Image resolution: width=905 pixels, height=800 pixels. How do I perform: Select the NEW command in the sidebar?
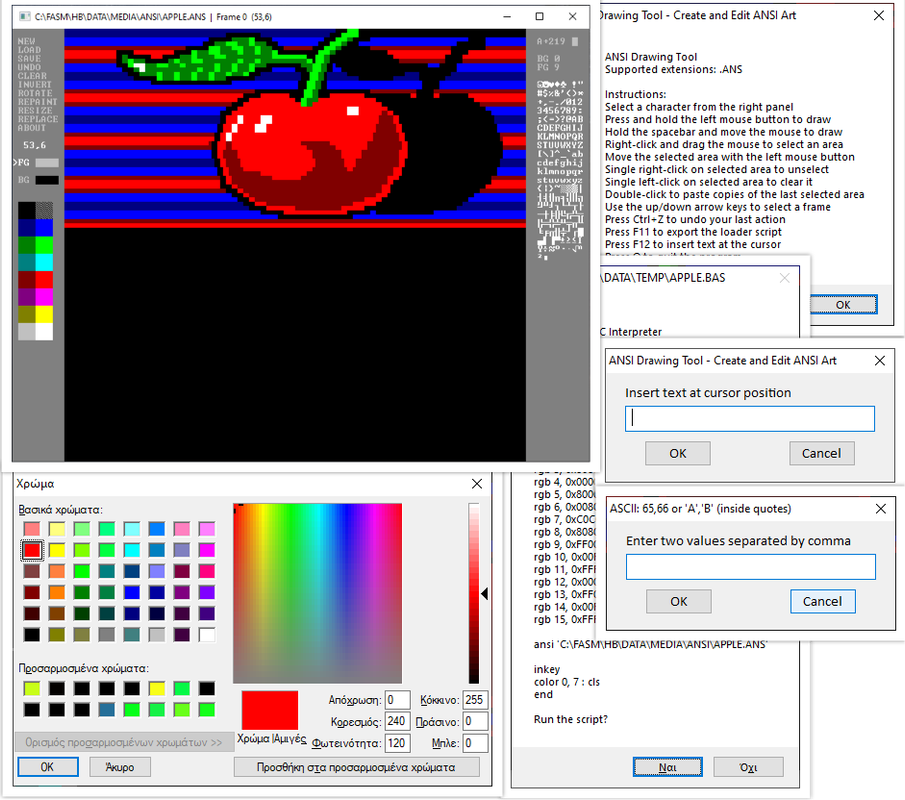coord(25,43)
